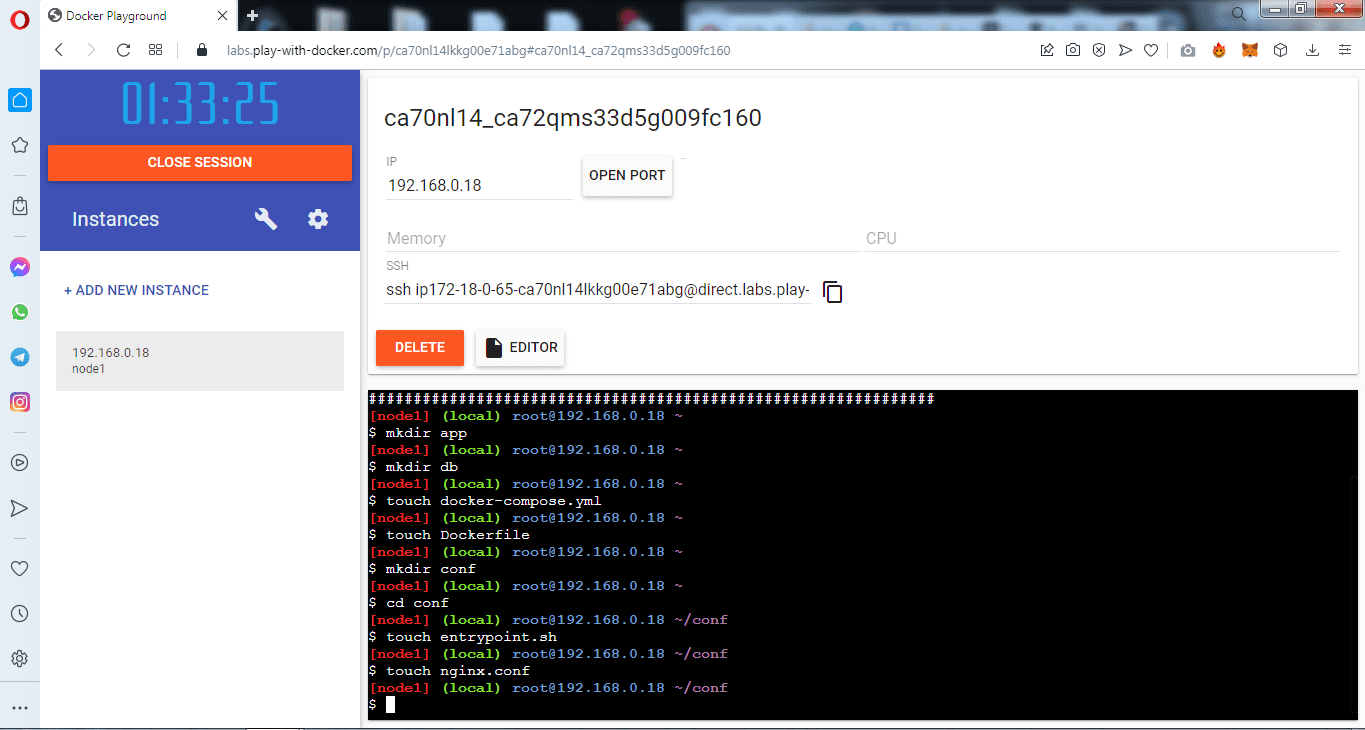The image size is (1365, 730).
Task: Go back to the previous page
Action: coord(59,50)
